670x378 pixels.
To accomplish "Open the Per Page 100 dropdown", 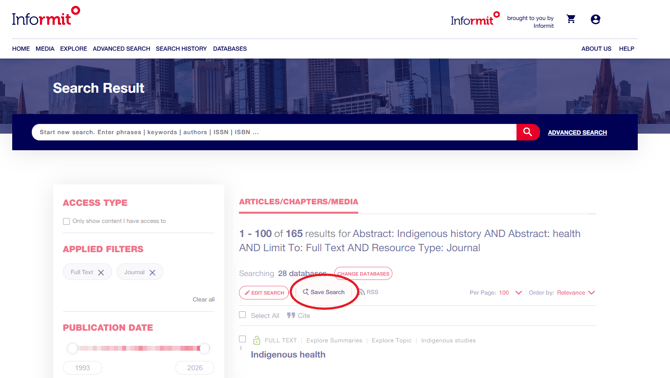I will [x=509, y=293].
